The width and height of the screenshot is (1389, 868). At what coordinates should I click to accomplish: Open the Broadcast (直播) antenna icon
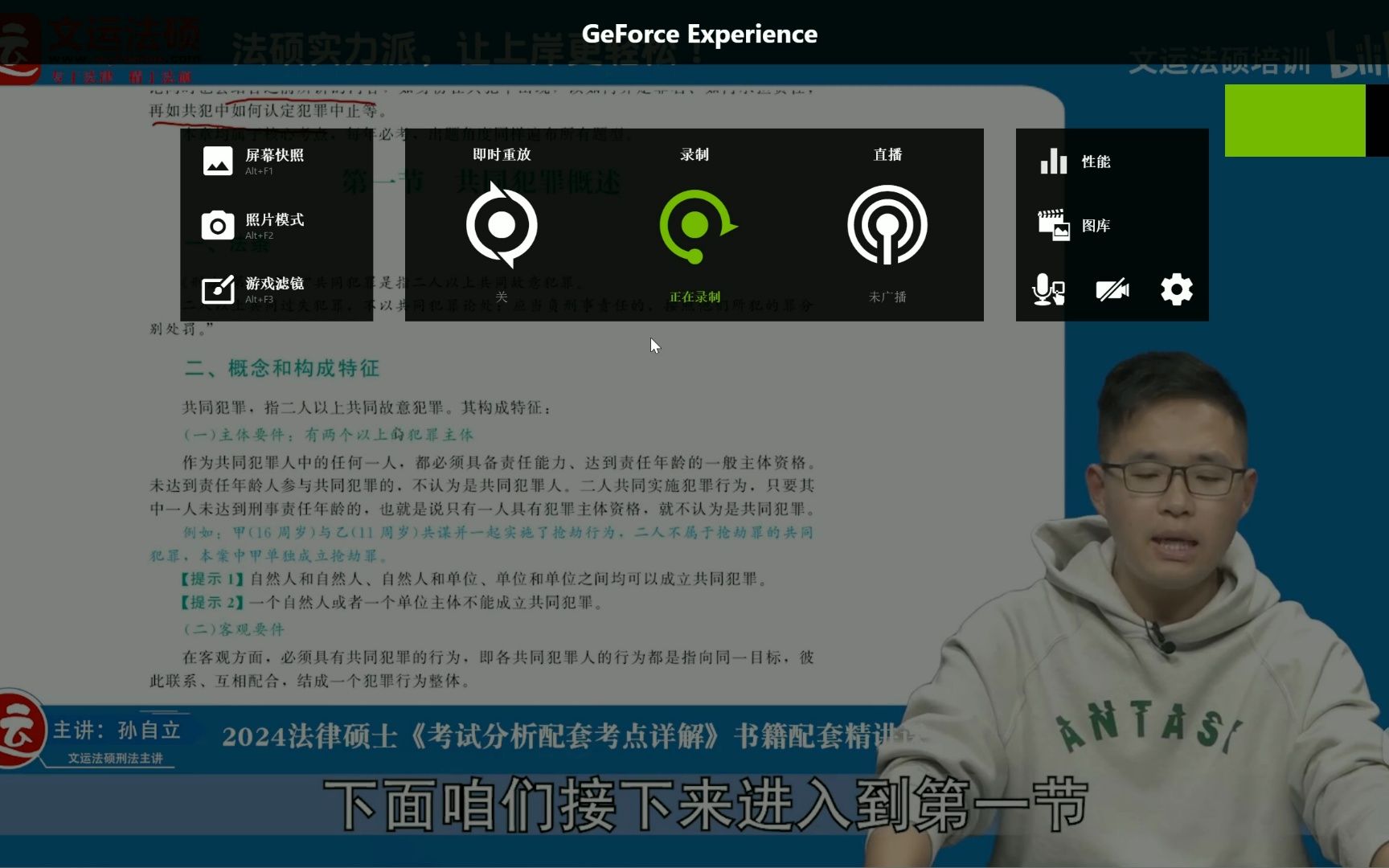click(x=887, y=225)
